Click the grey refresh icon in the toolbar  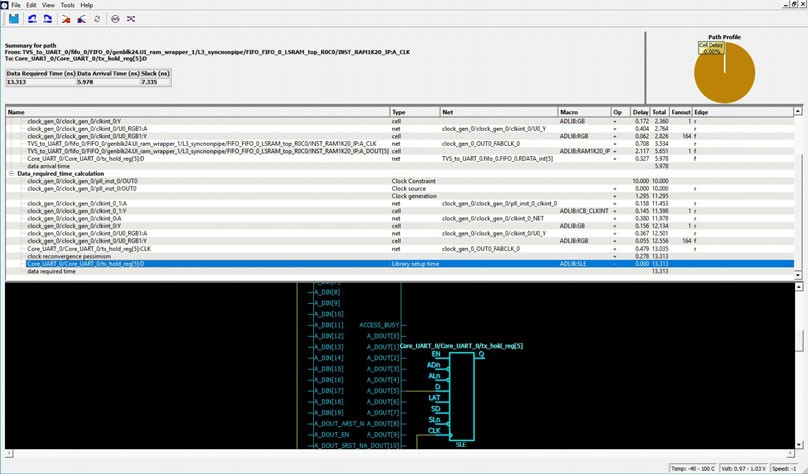[97, 19]
